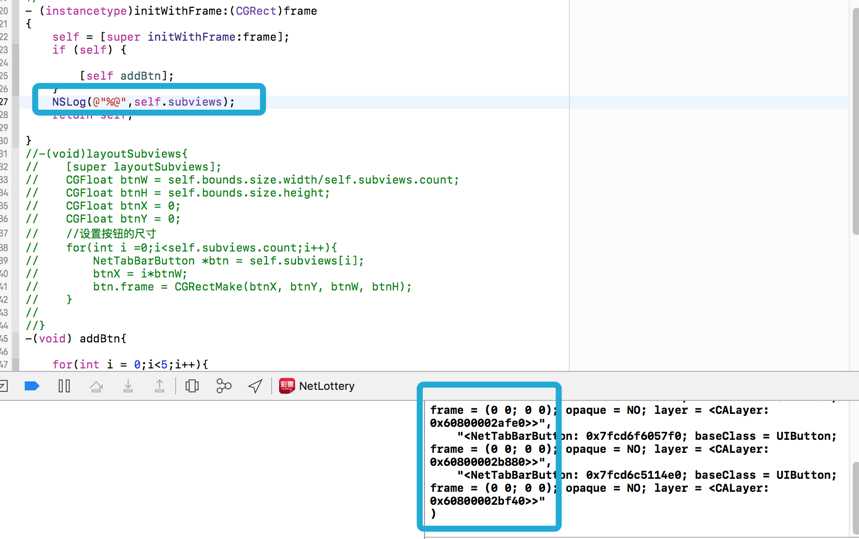Click the -(void) addBtn{ method line

(x=76, y=339)
